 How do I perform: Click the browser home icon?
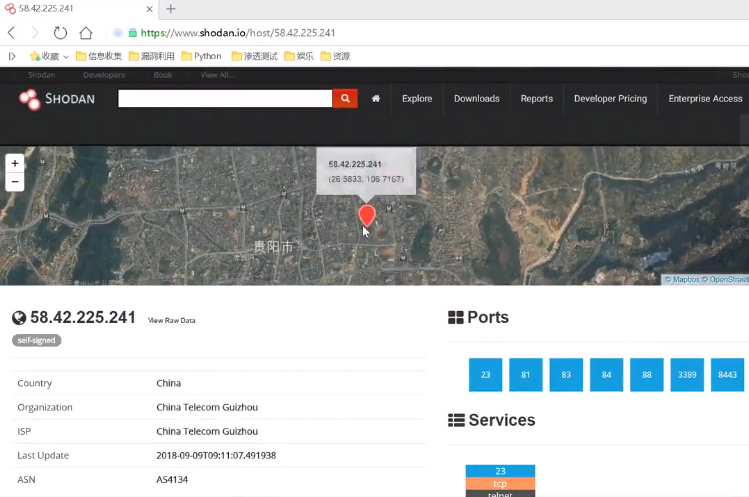coord(86,33)
